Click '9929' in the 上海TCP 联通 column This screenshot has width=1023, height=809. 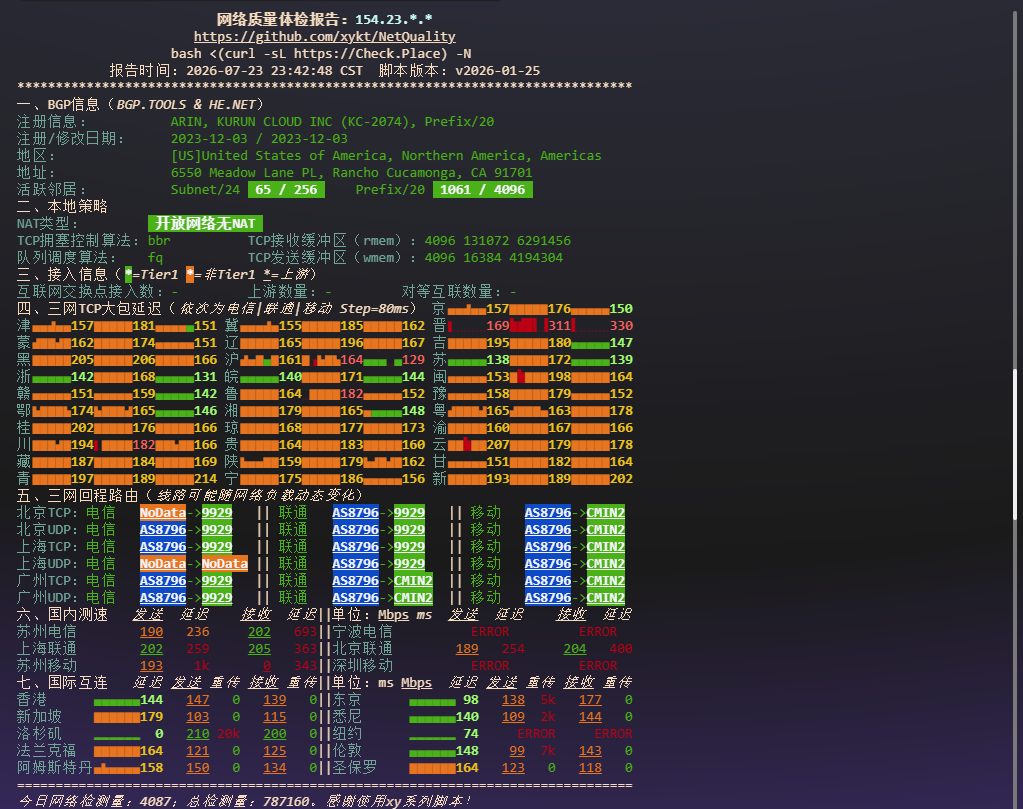coord(409,546)
